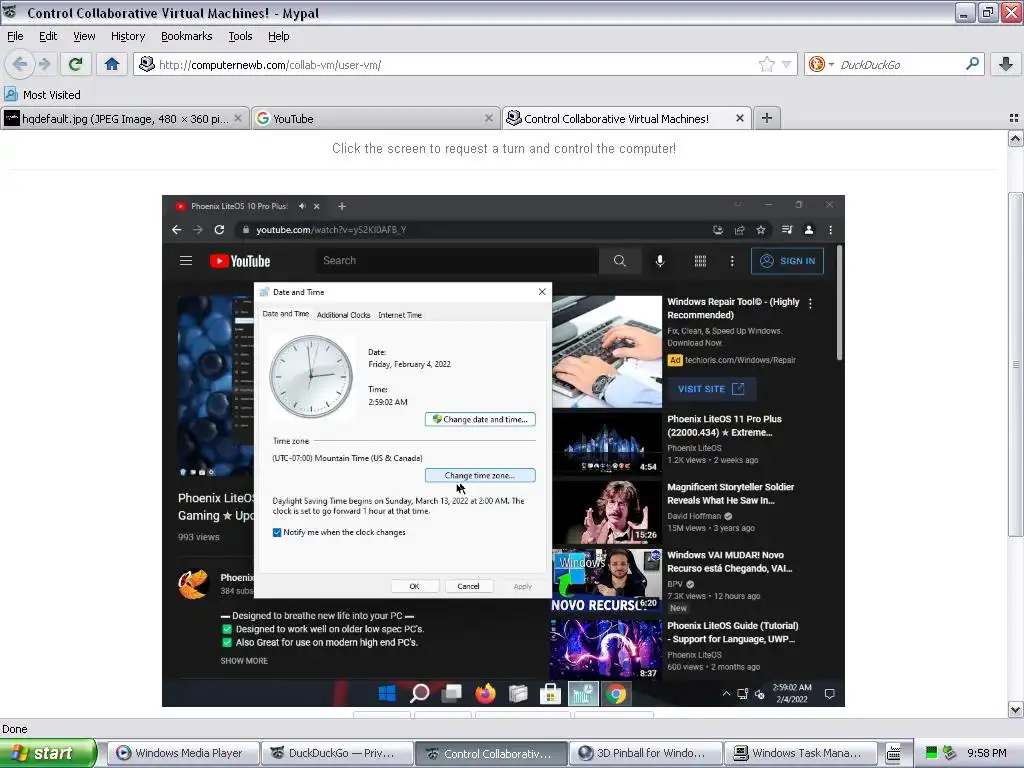Click VISIT SITE on the ad
This screenshot has width=1024, height=768.
click(711, 389)
